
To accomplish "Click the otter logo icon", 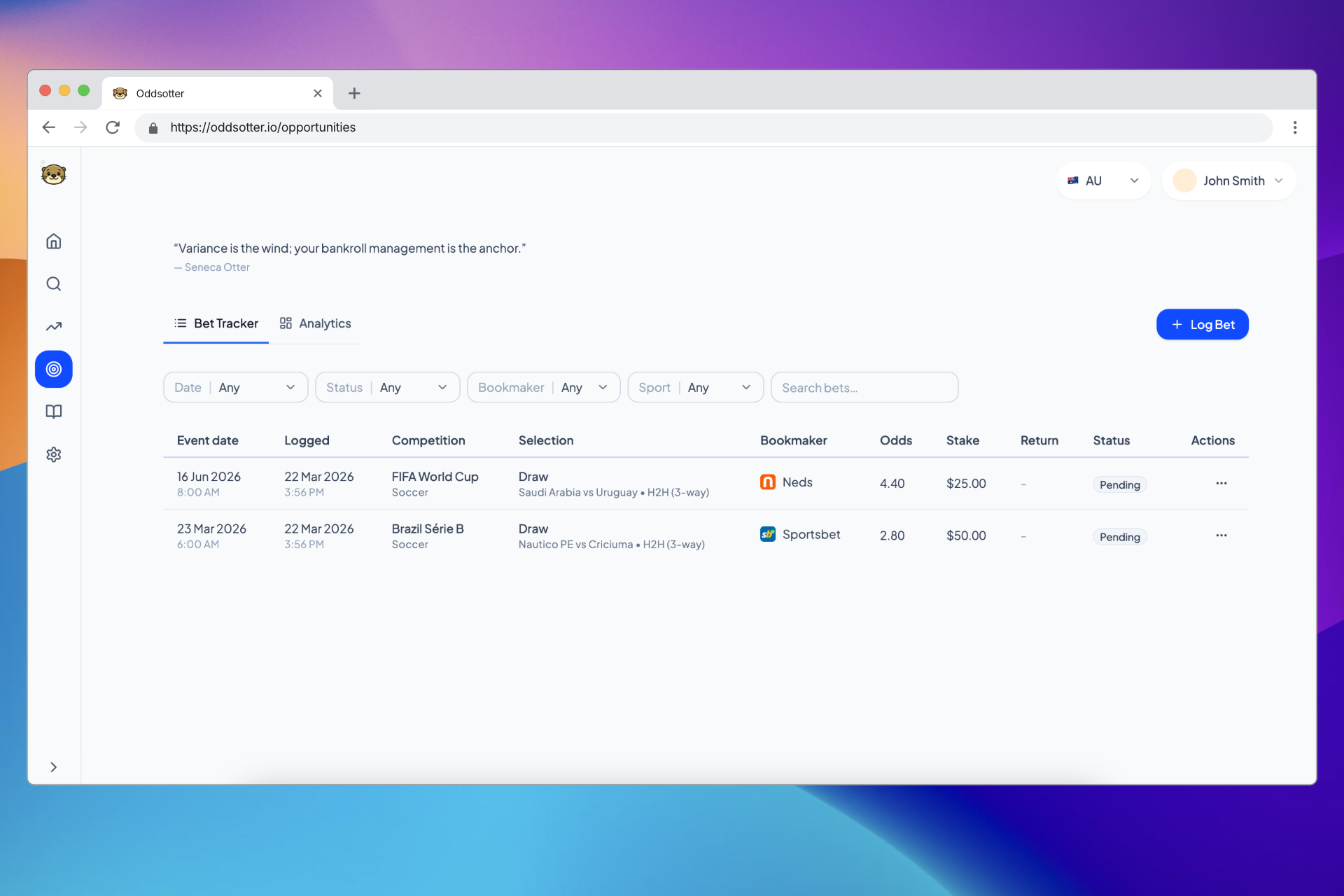I will [53, 174].
